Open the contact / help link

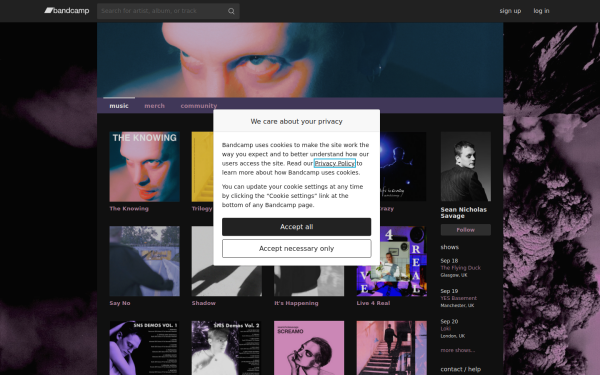[x=460, y=369]
